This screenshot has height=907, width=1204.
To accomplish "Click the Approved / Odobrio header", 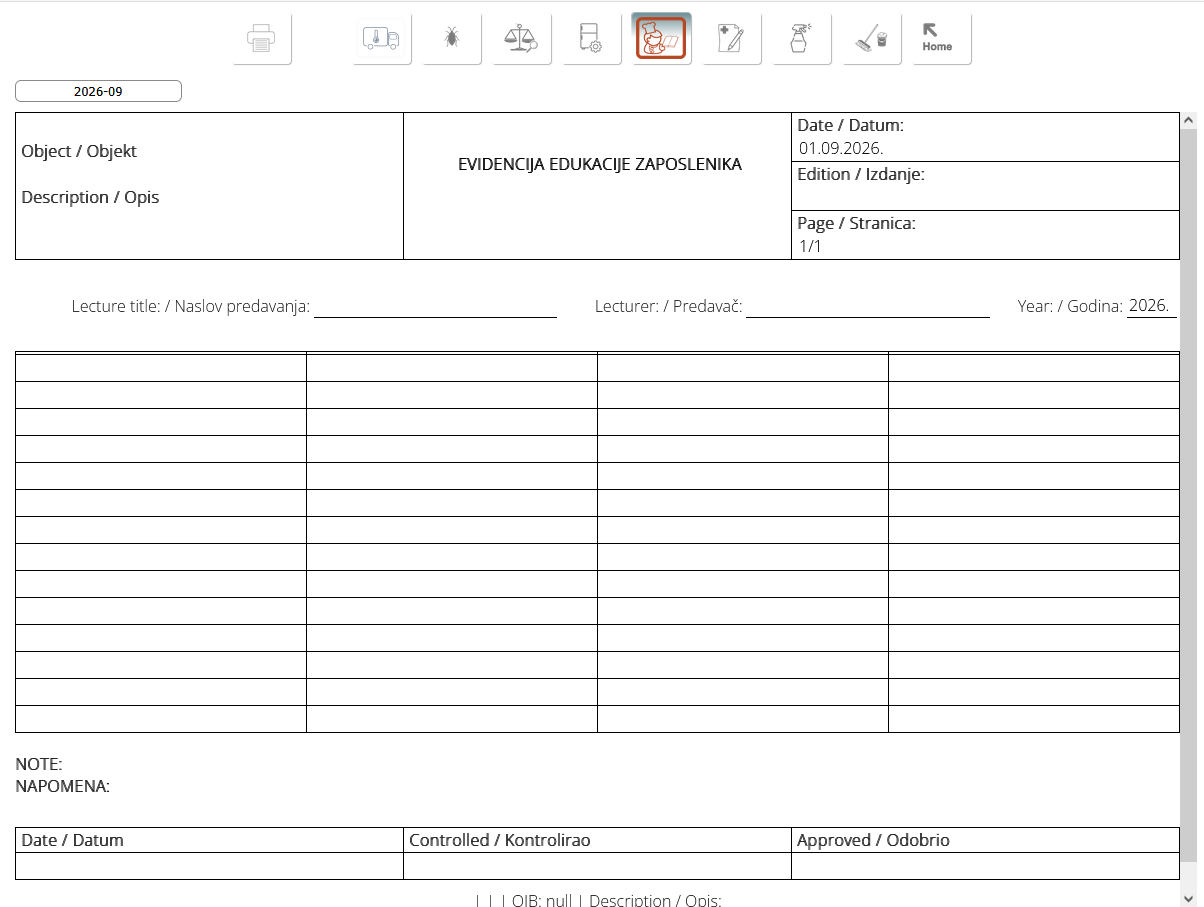I will (x=873, y=840).
